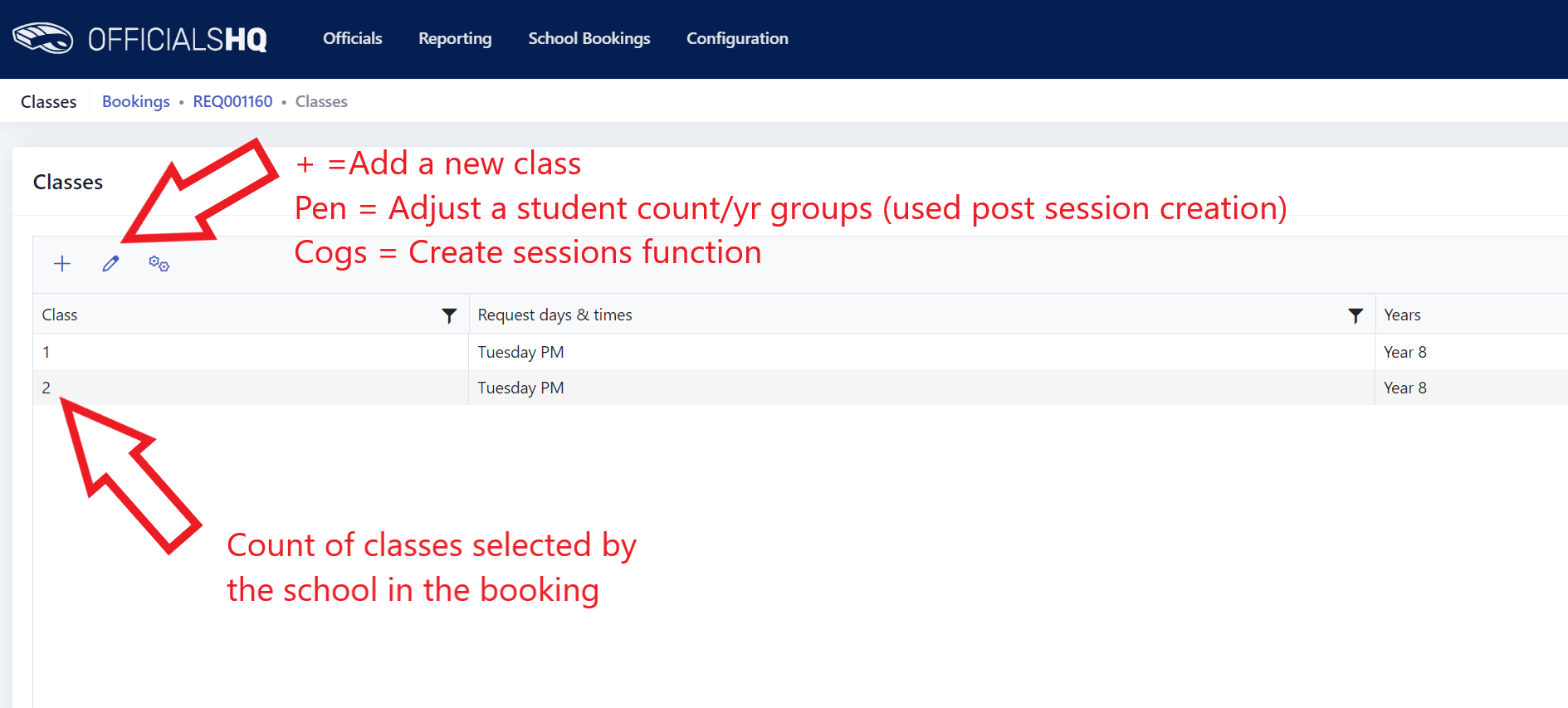This screenshot has height=708, width=1568.
Task: Click the Classes breadcrumb at the end
Action: (x=321, y=101)
